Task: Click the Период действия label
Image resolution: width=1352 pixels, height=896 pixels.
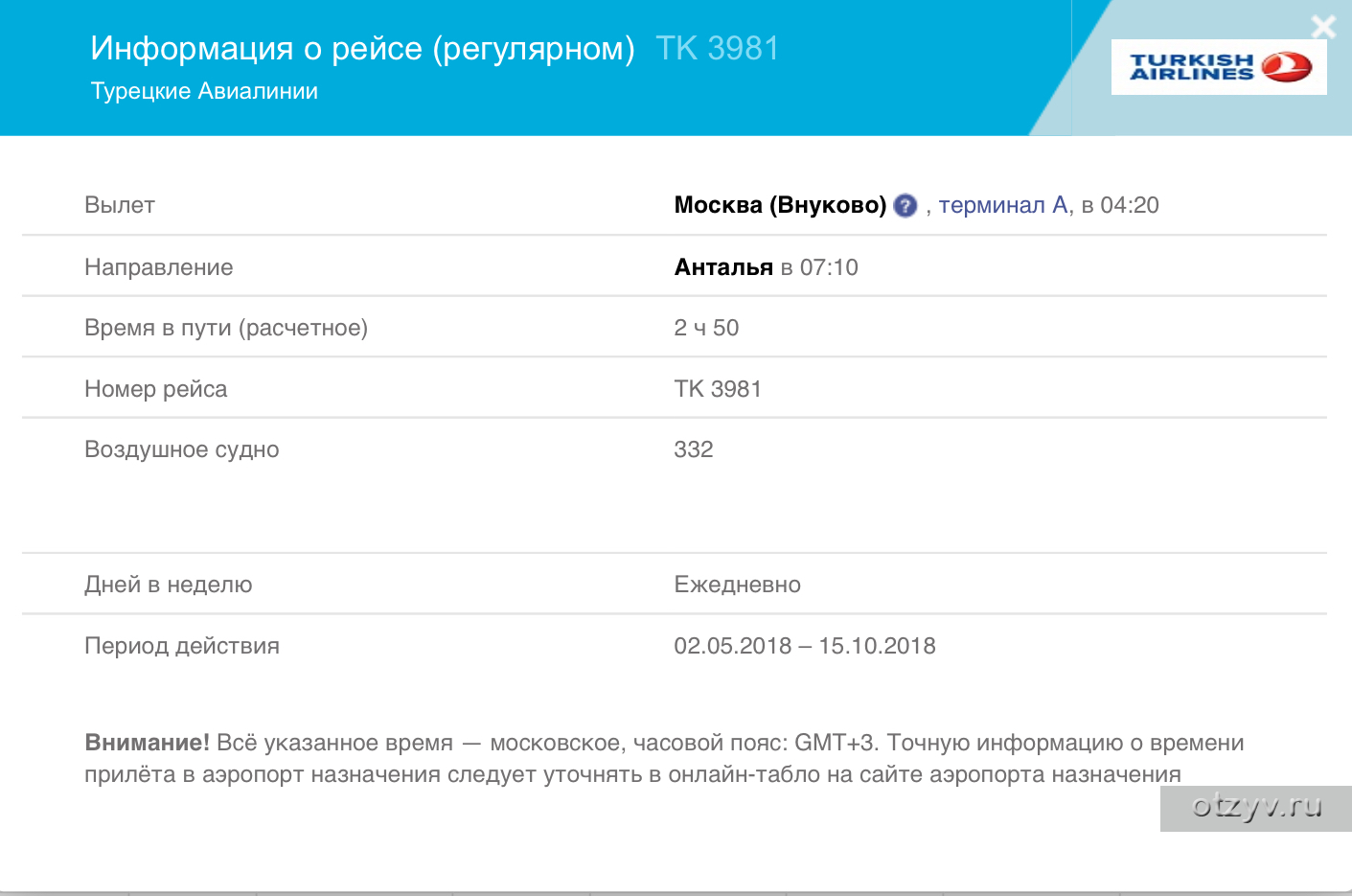Action: coord(182,646)
